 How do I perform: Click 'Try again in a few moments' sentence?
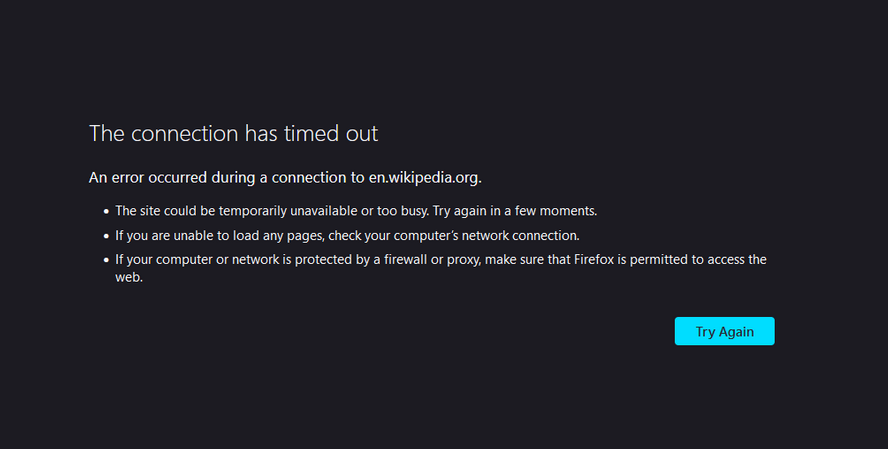pos(515,211)
